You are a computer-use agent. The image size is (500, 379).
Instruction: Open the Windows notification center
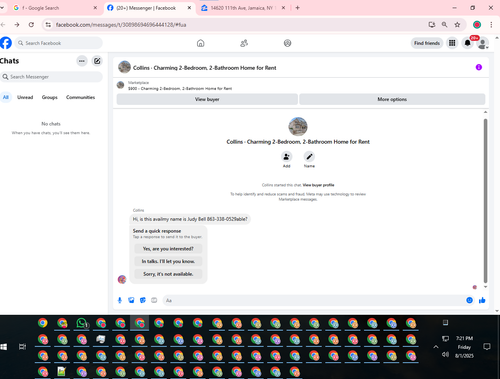click(x=487, y=347)
